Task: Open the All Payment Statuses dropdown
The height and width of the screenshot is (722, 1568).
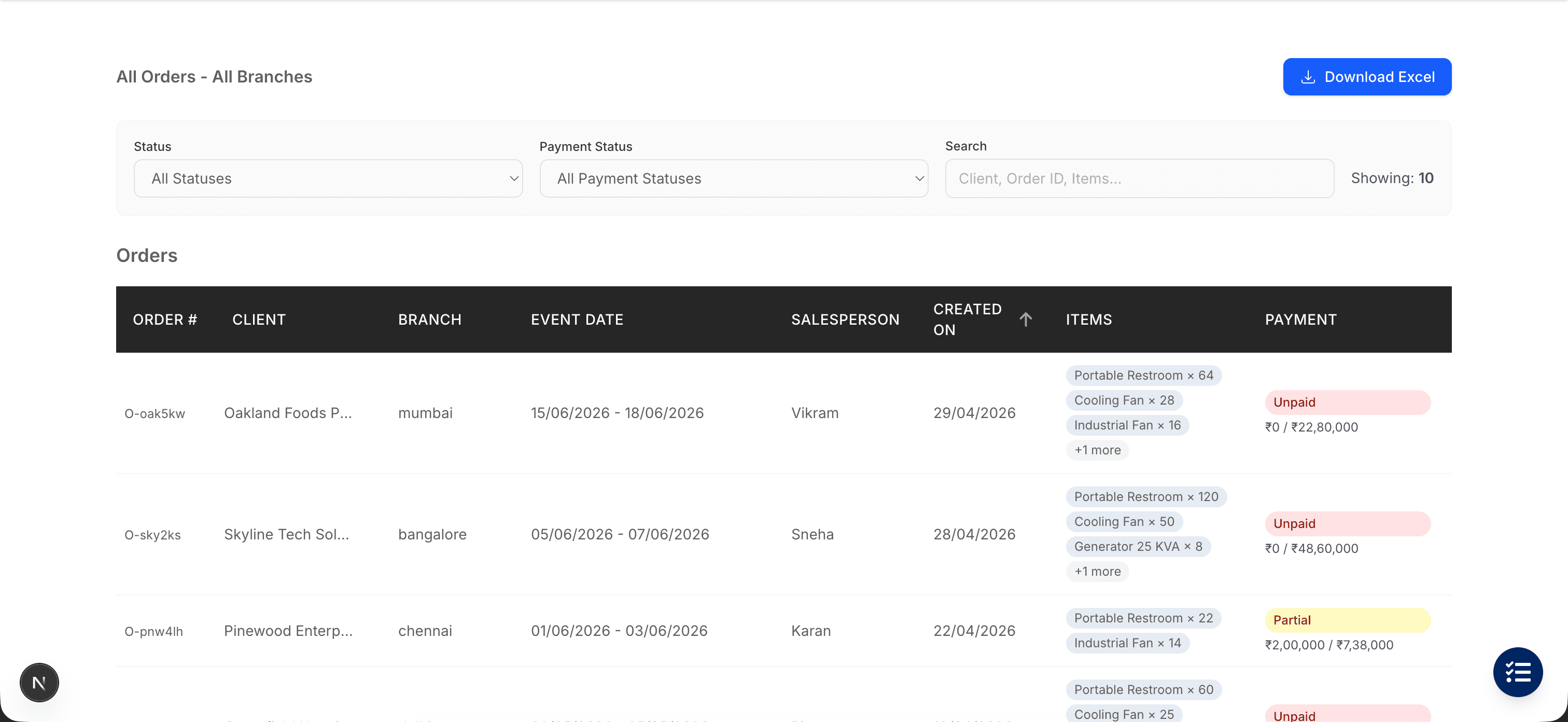Action: coord(734,178)
